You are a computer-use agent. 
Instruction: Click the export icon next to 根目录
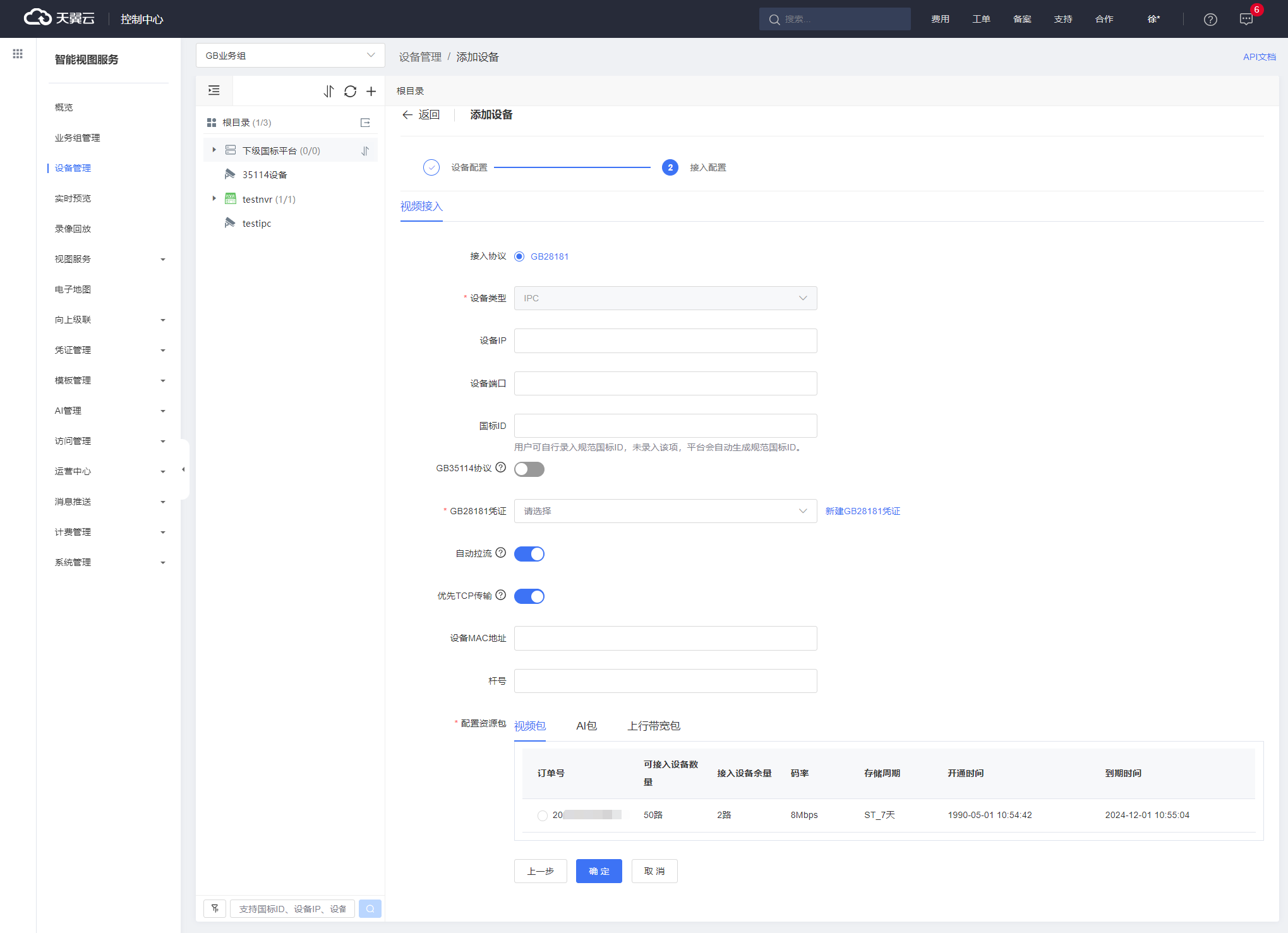pos(365,123)
